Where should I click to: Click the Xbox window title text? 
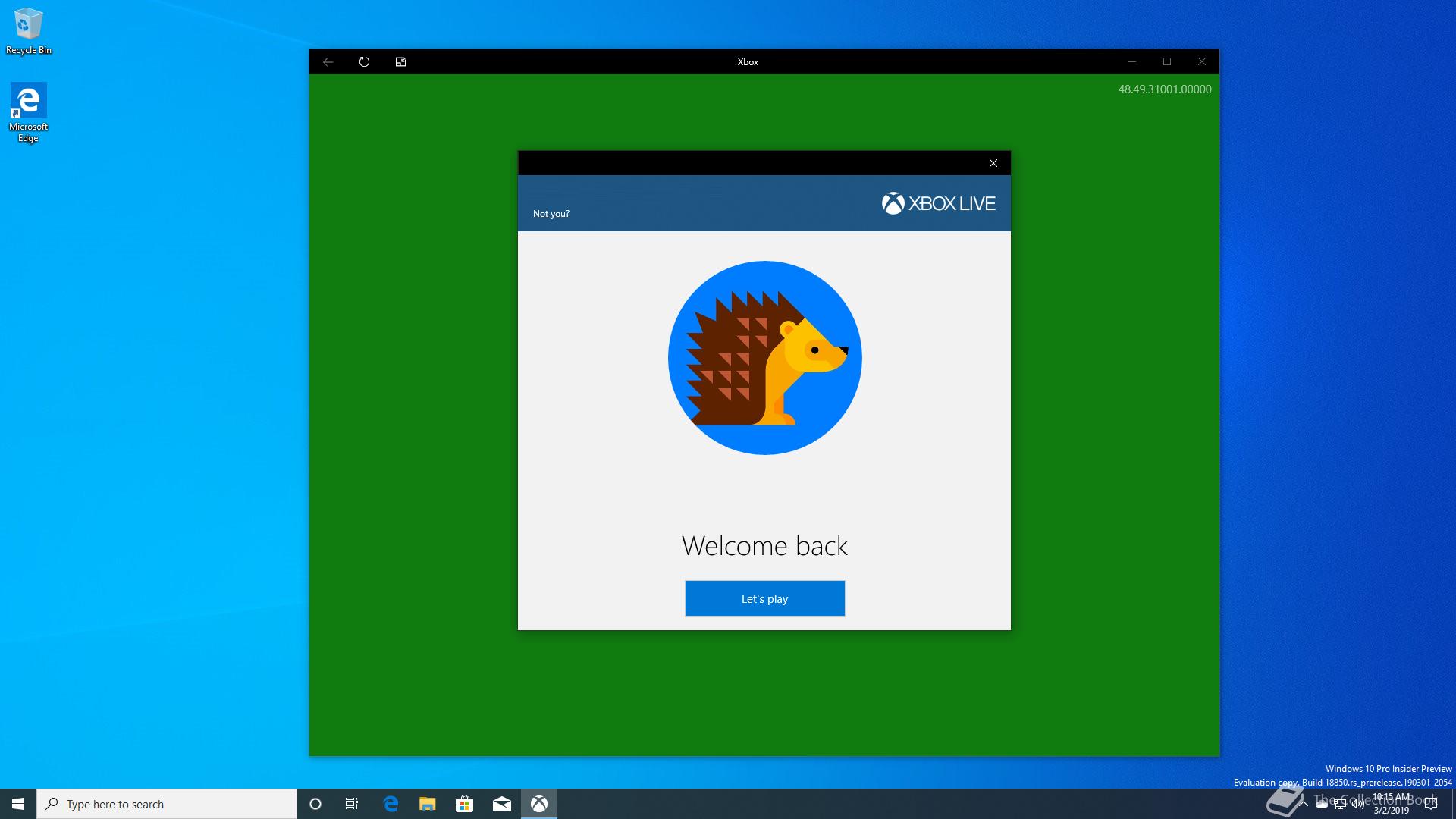(748, 62)
